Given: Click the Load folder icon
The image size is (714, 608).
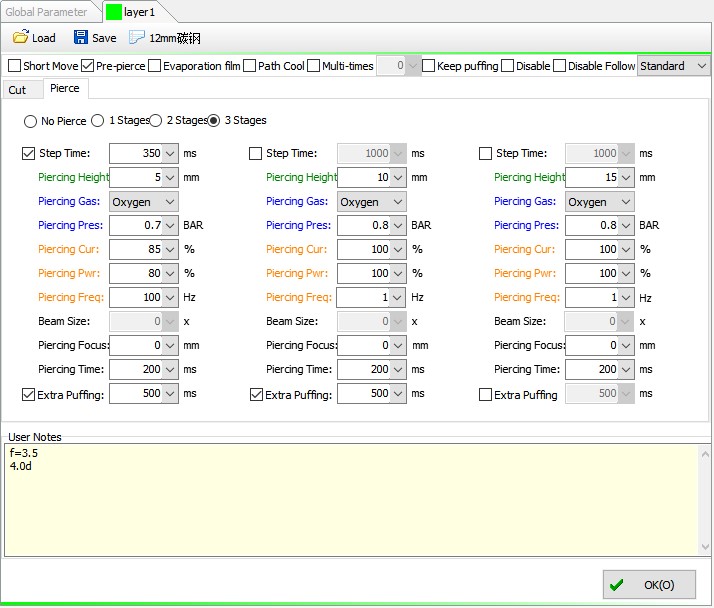Looking at the screenshot, I should (20, 37).
